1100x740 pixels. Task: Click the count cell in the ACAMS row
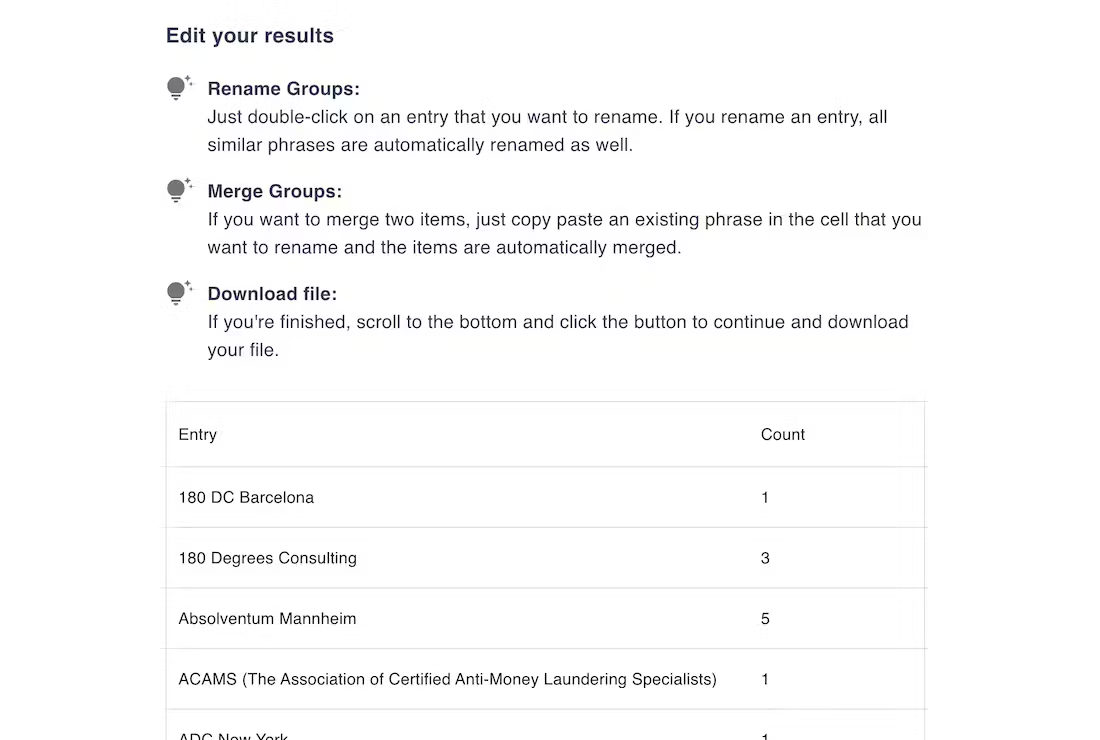click(765, 680)
